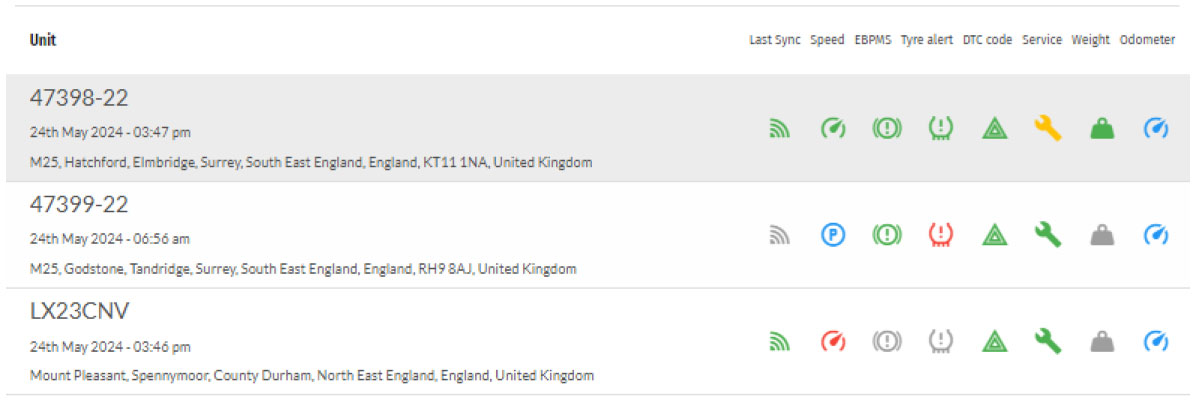Open unit LX23CNV details
Screen dimensions: 1200x417
click(x=79, y=312)
